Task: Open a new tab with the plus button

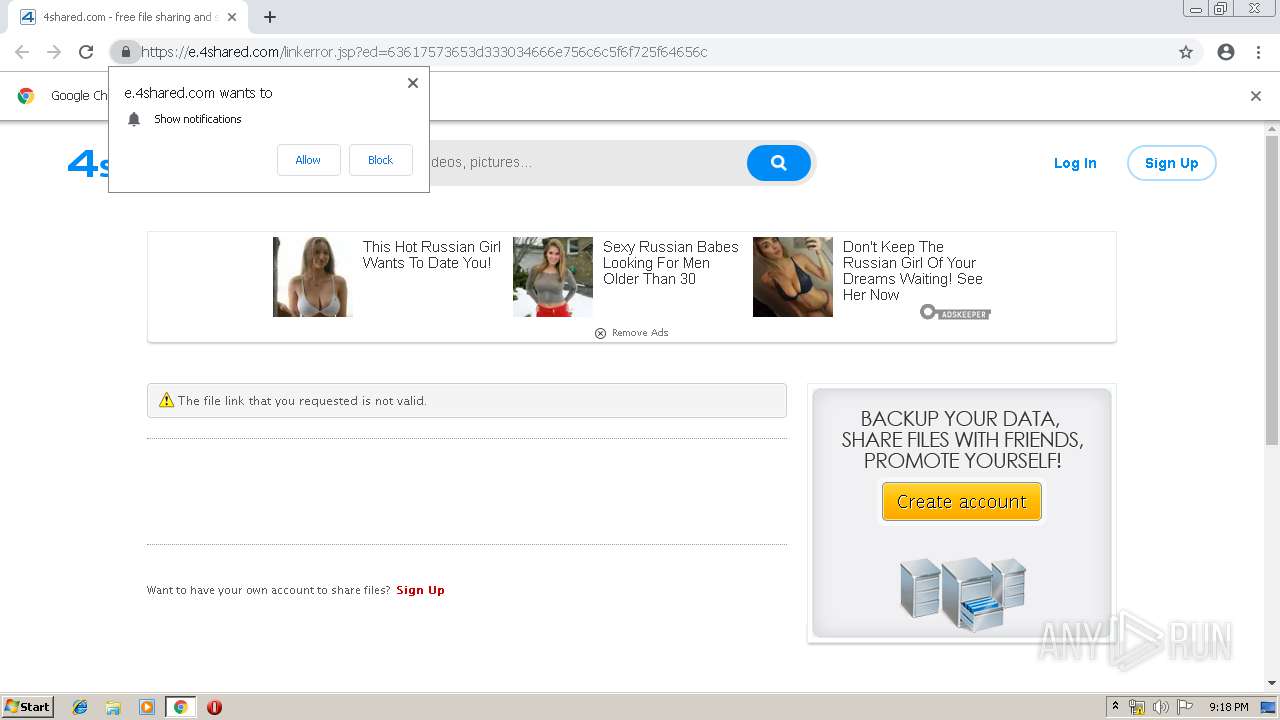Action: coord(270,17)
